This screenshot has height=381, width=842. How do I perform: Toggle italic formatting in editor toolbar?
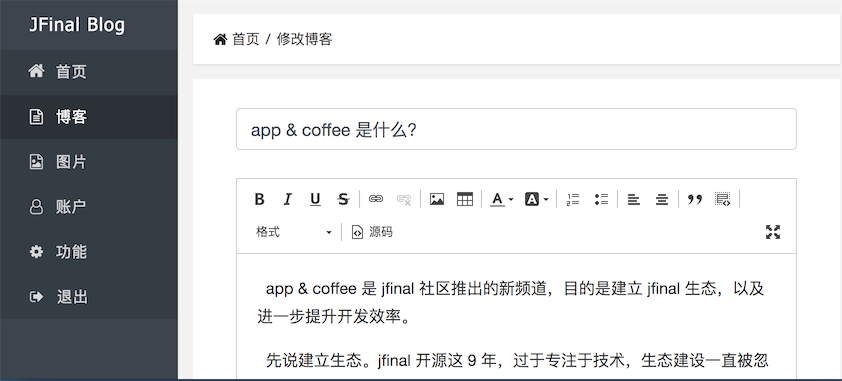click(x=287, y=200)
